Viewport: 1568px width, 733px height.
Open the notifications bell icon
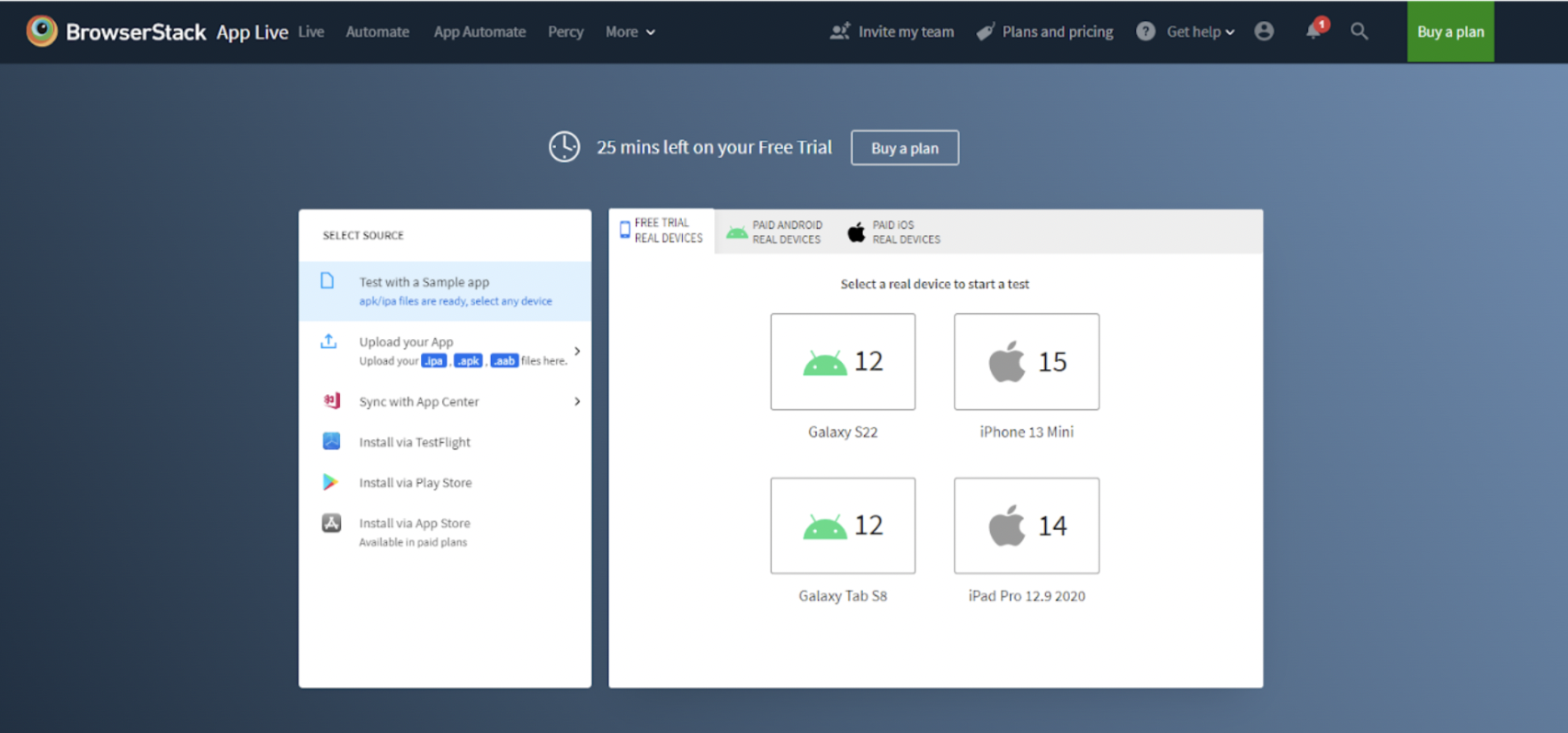point(1313,31)
